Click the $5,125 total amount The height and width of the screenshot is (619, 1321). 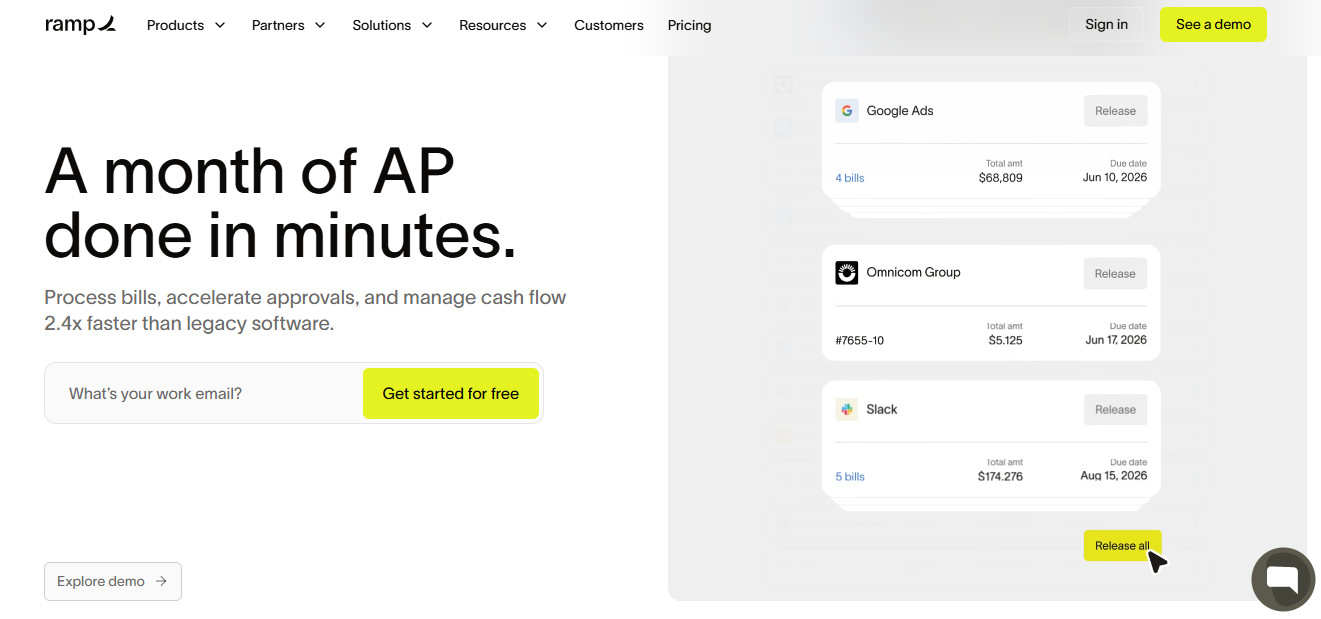click(1005, 340)
